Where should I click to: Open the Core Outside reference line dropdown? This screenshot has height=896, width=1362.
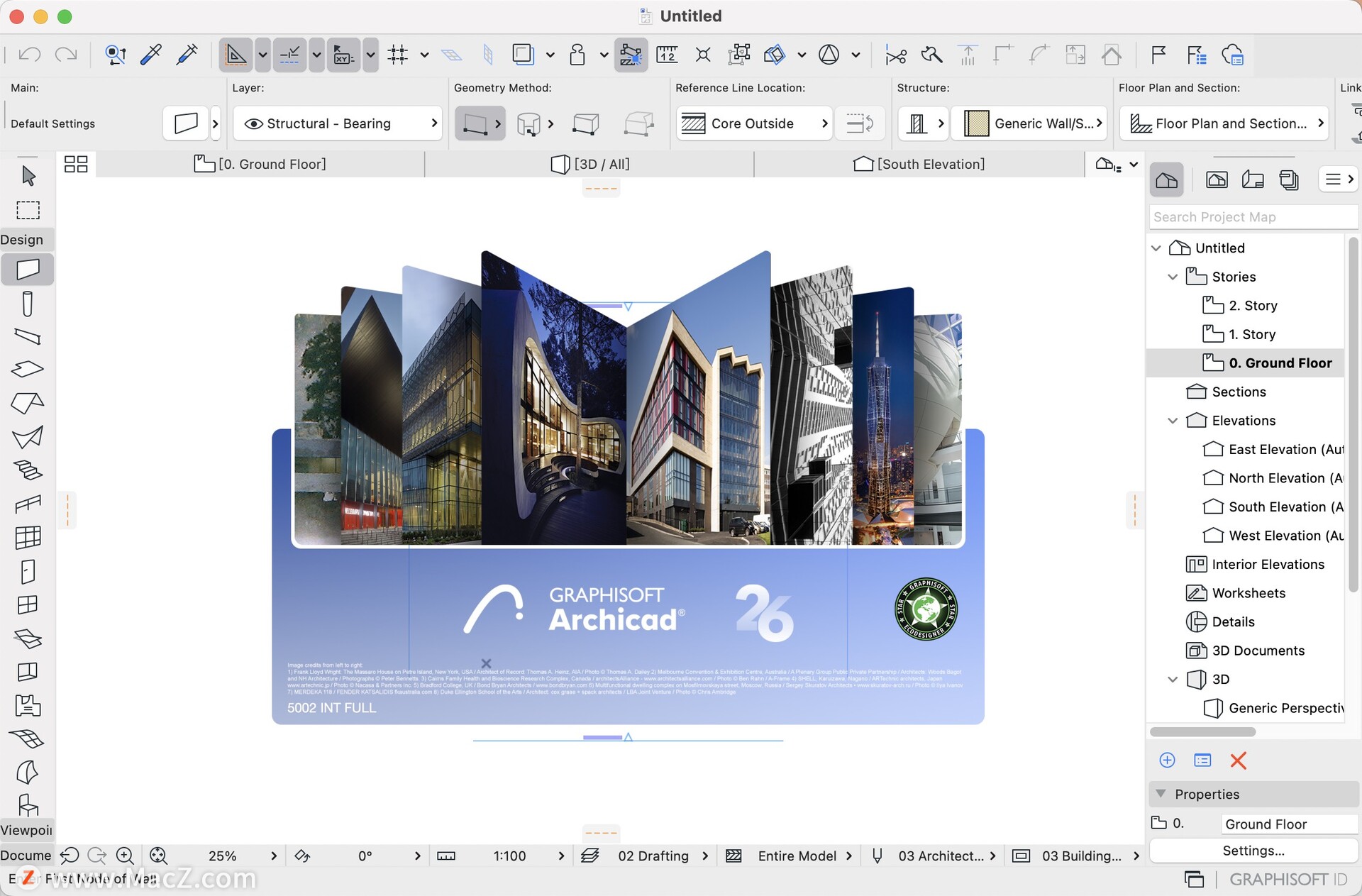coord(753,123)
